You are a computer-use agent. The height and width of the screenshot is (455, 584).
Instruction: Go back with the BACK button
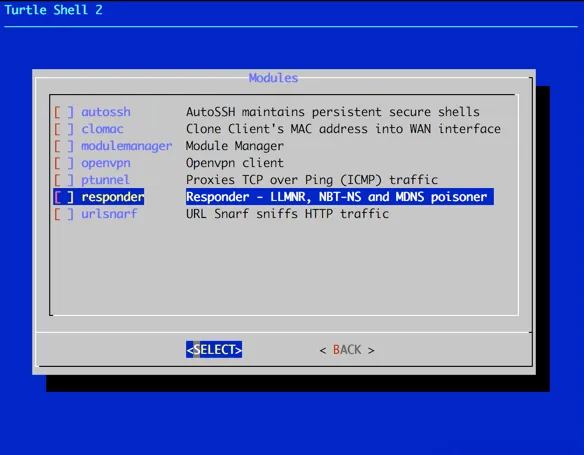(x=347, y=350)
